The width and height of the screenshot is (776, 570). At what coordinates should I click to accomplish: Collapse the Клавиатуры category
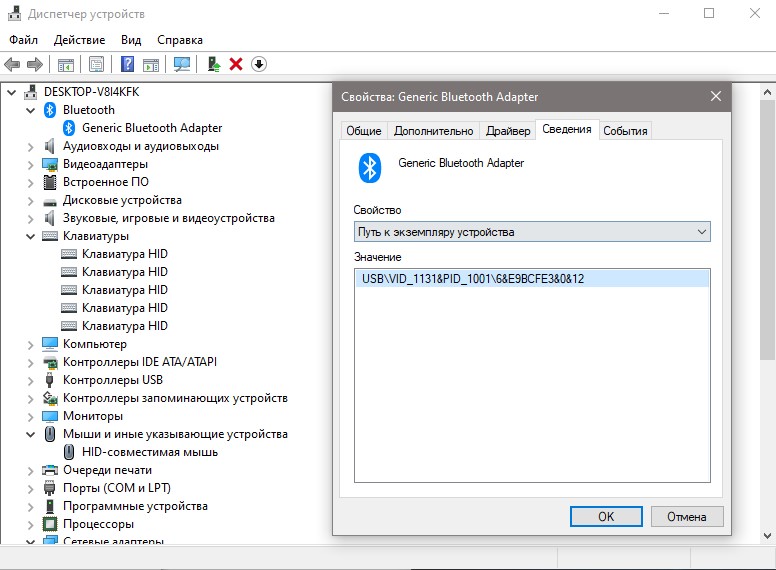tap(31, 237)
